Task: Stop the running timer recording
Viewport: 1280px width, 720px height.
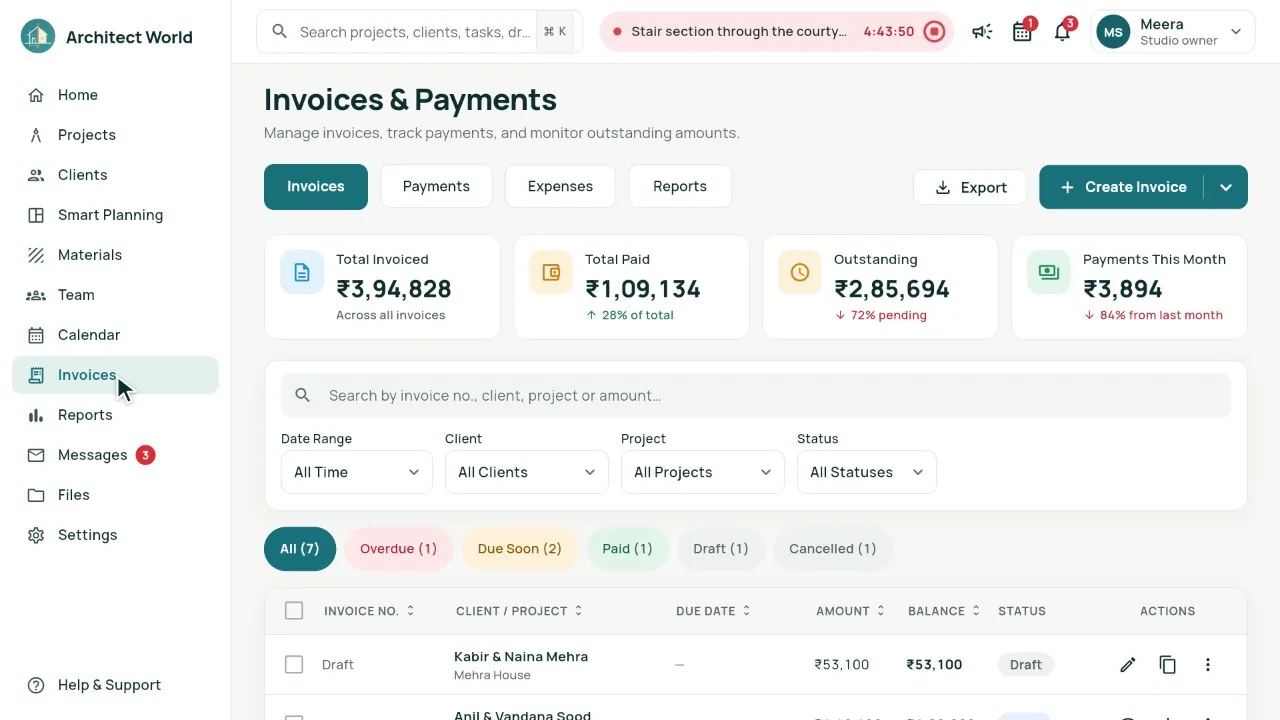Action: pyautogui.click(x=934, y=32)
